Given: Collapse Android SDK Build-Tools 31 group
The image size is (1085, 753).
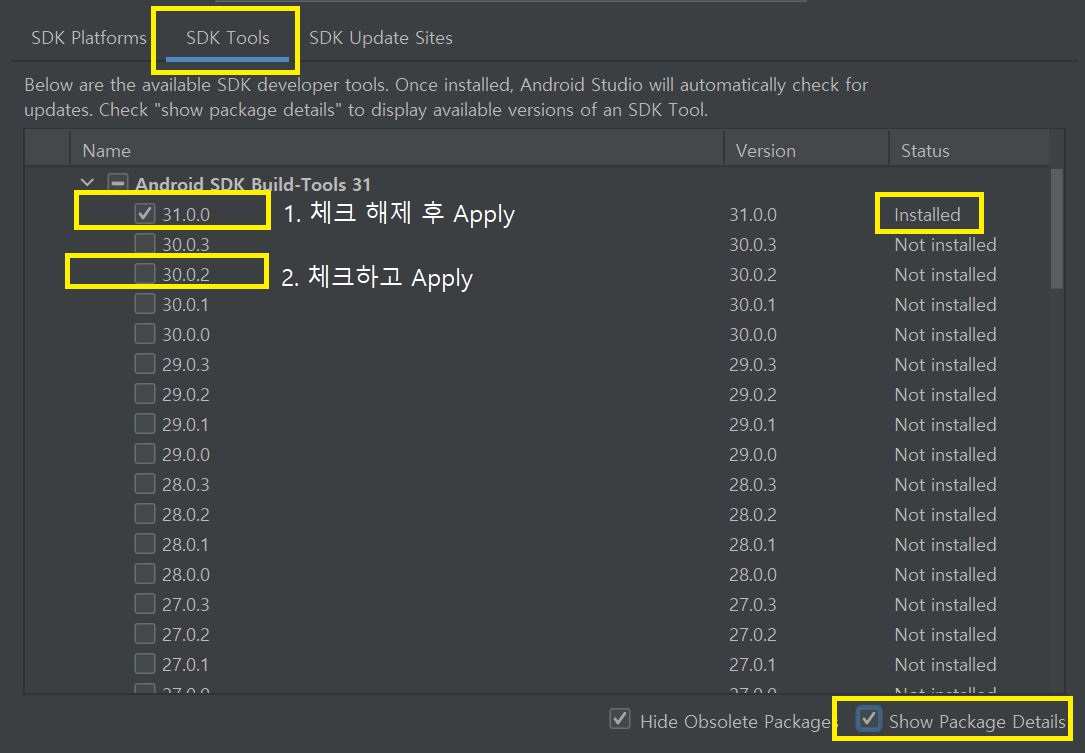Looking at the screenshot, I should [88, 183].
